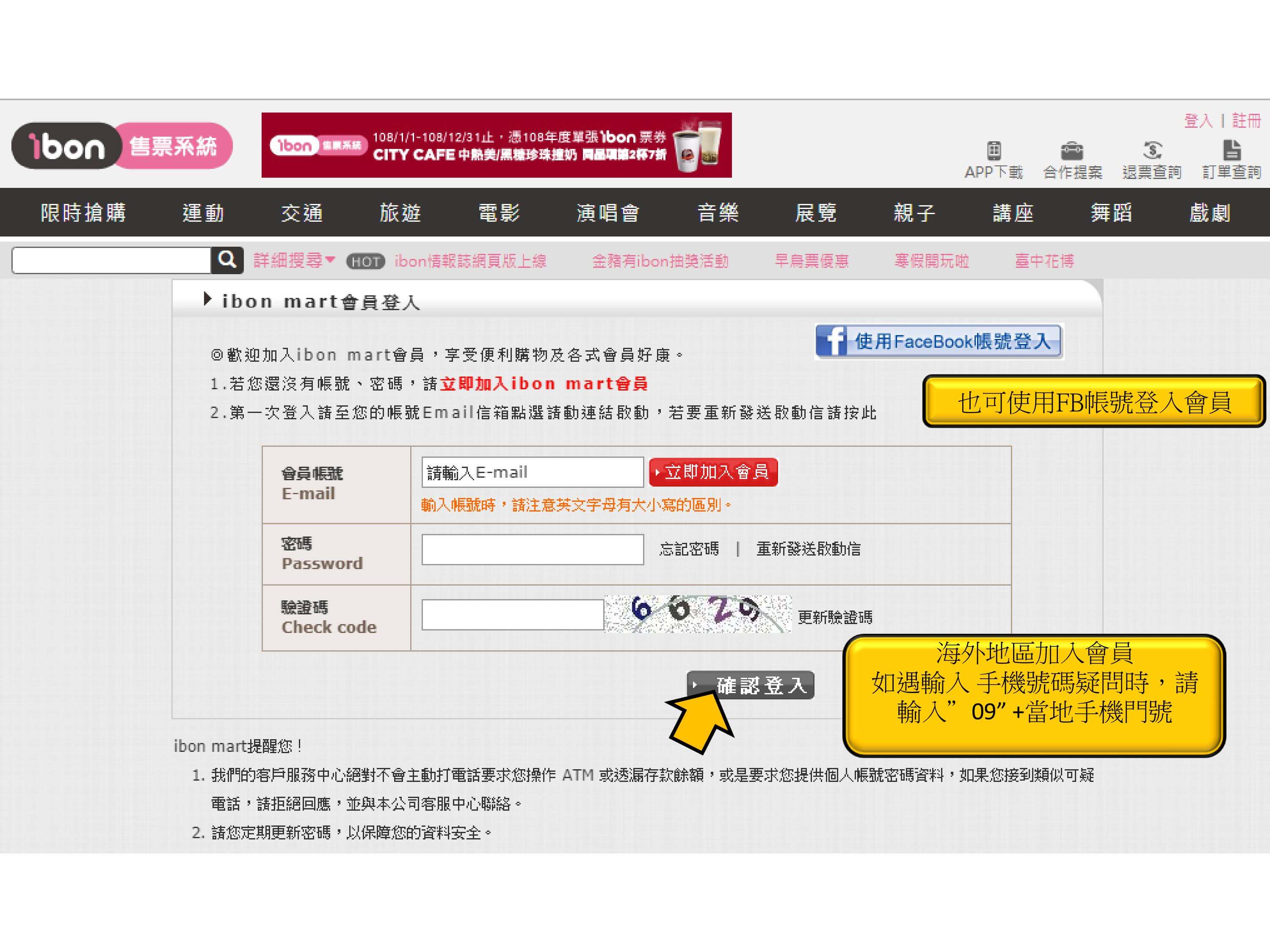1270x952 pixels.
Task: Click the red 立即加入會員 button
Action: point(713,472)
